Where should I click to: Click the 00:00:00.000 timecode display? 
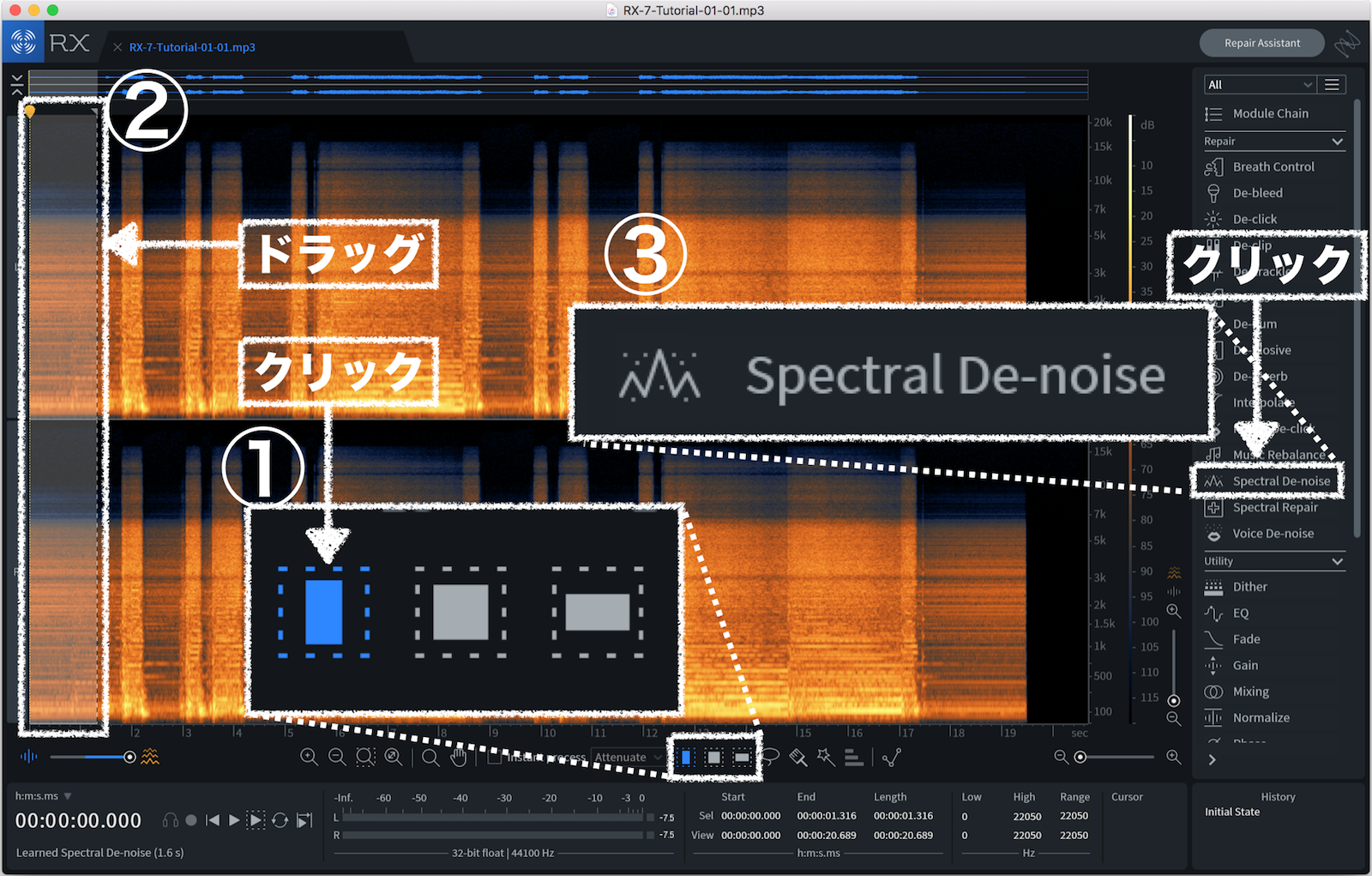78,821
